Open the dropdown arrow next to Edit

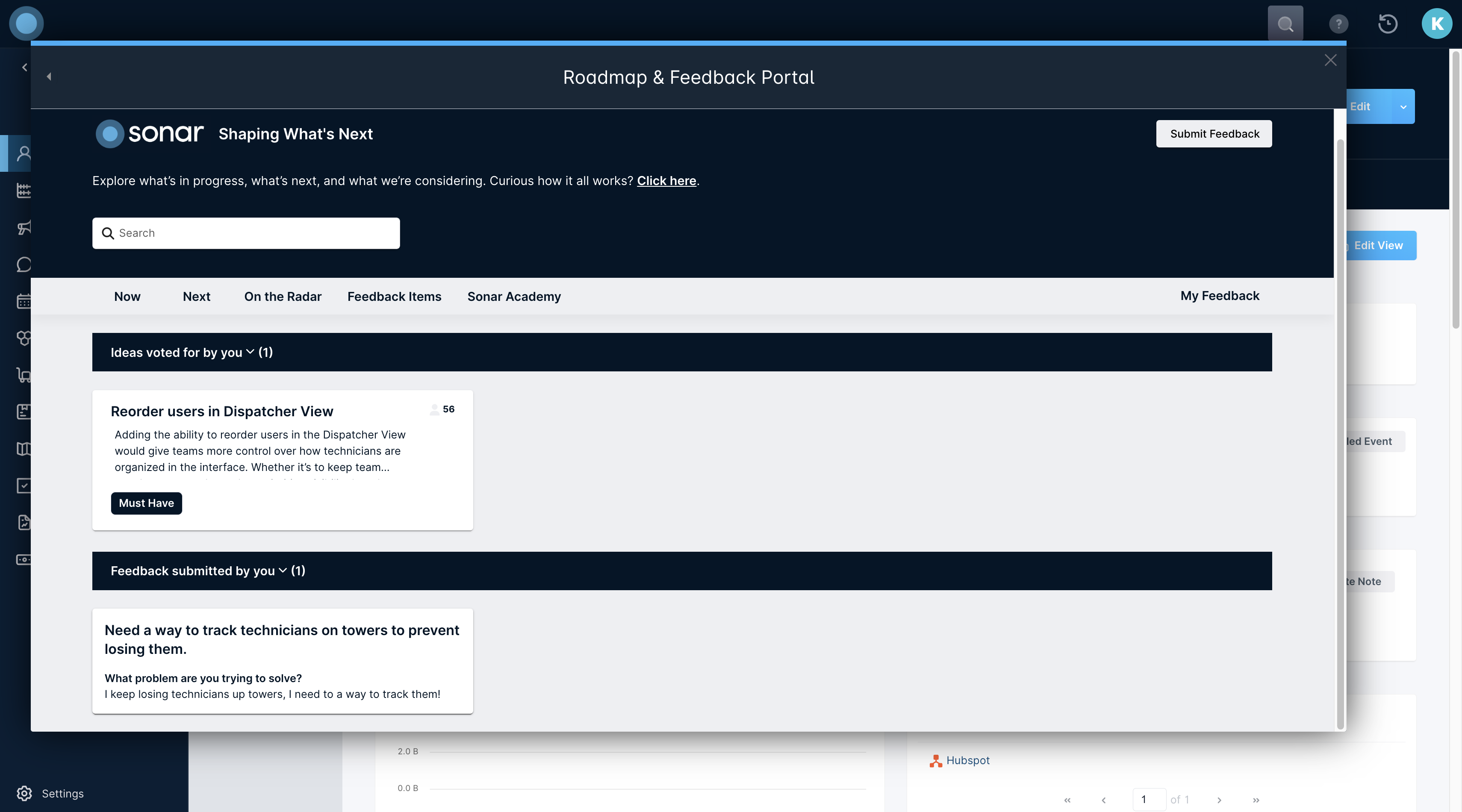[1403, 107]
